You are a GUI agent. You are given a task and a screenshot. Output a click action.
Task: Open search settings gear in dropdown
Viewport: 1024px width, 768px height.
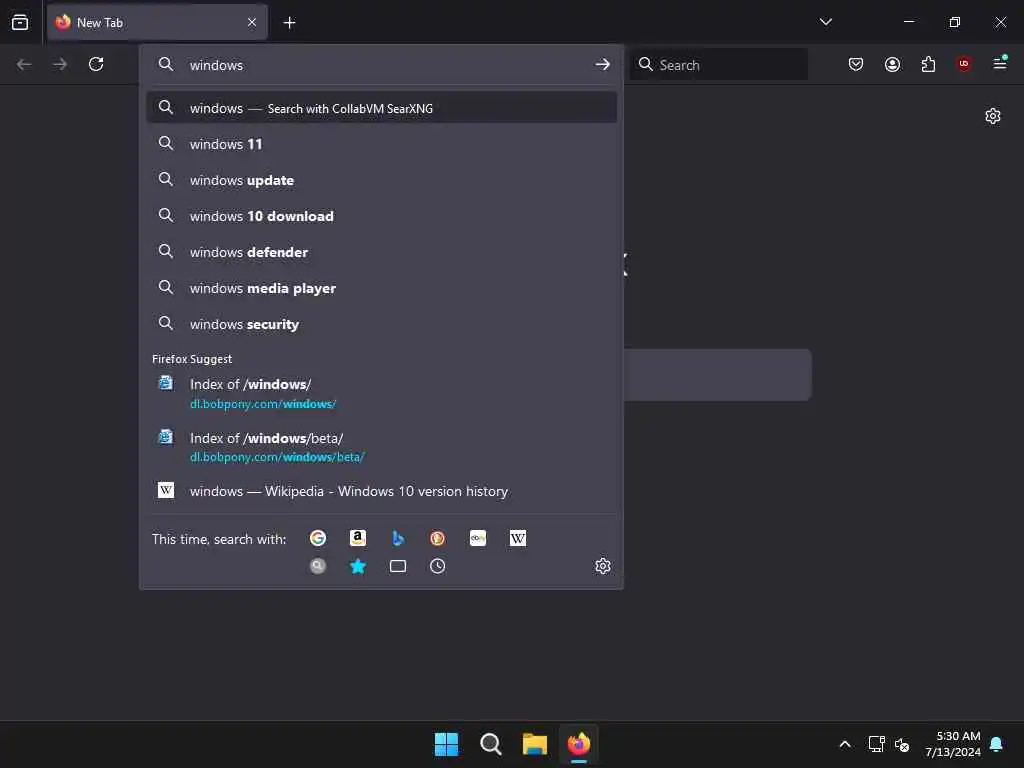[603, 566]
